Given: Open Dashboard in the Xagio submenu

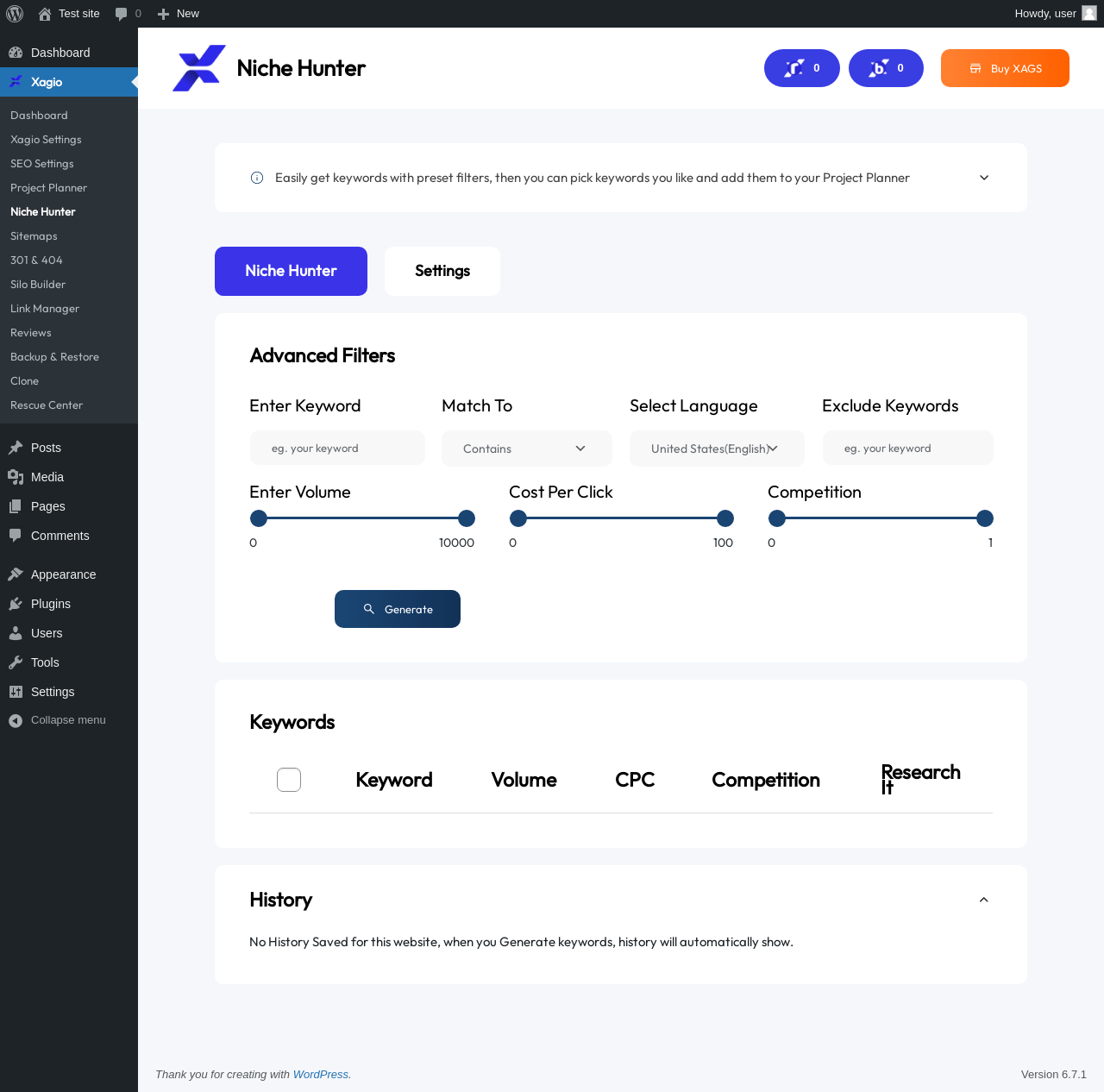Looking at the screenshot, I should point(39,116).
